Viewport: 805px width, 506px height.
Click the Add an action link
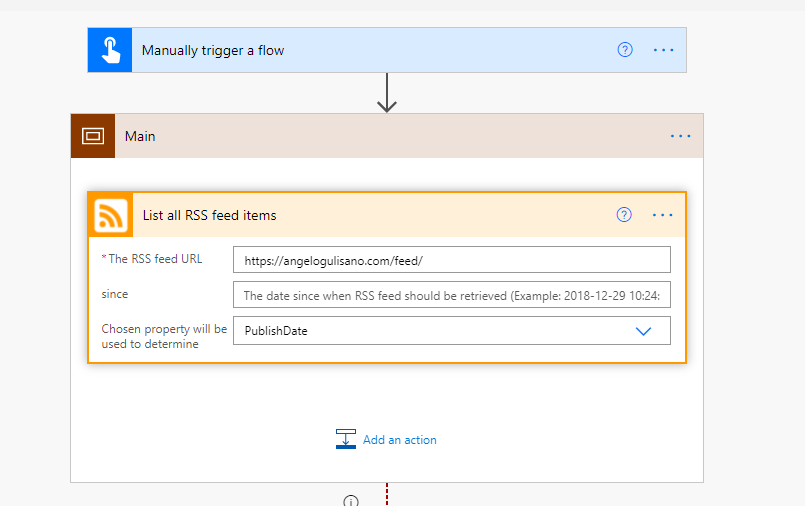click(399, 440)
